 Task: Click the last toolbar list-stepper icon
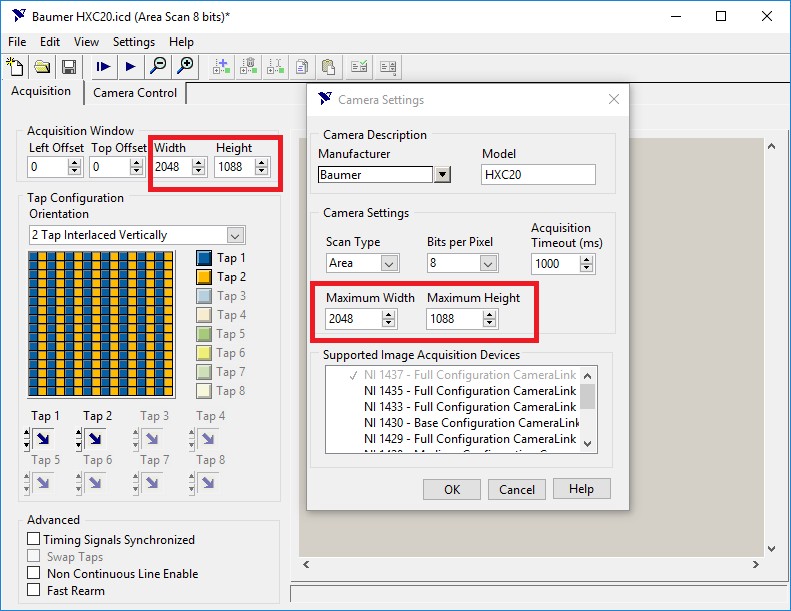pyautogui.click(x=388, y=67)
